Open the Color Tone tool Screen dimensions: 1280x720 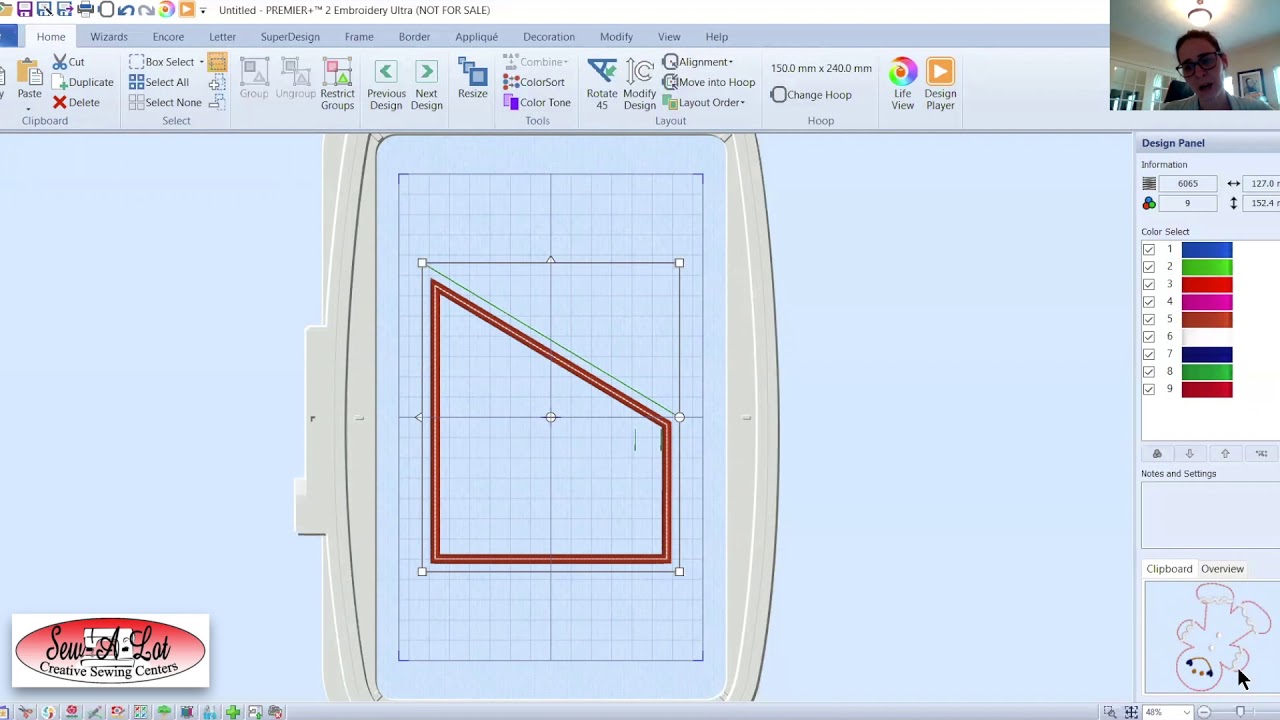(537, 102)
